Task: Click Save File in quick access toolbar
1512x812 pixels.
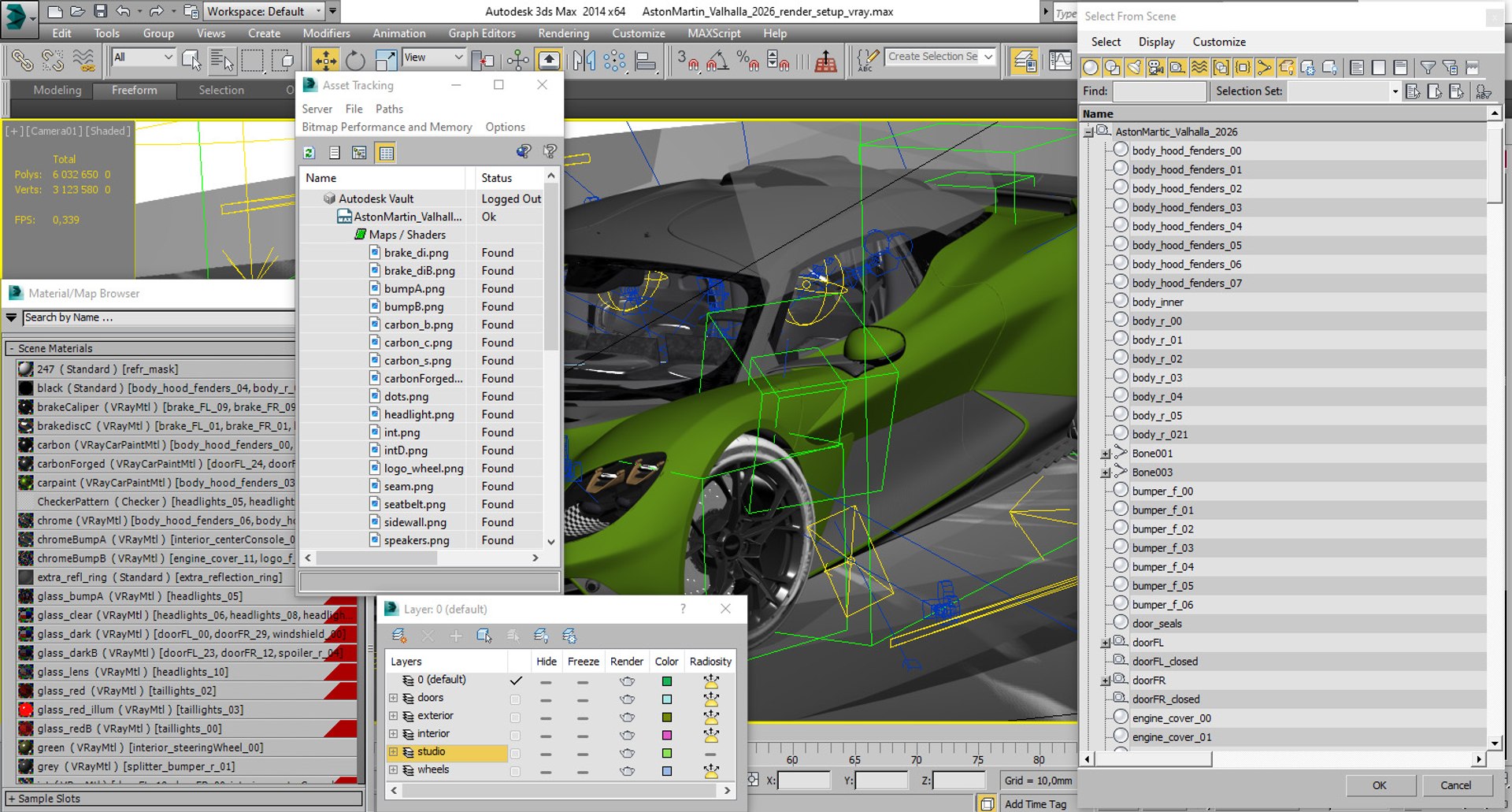Action: tap(100, 11)
